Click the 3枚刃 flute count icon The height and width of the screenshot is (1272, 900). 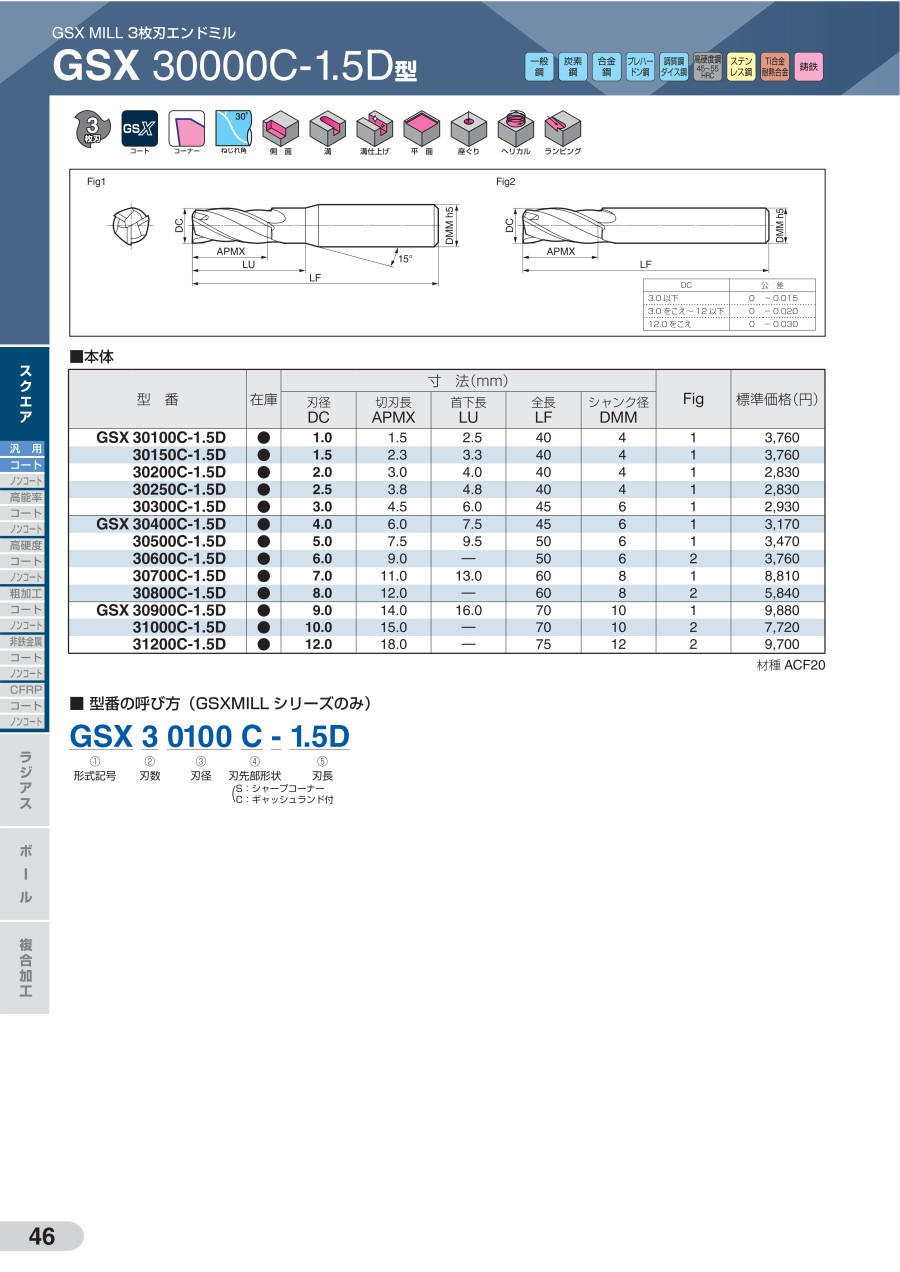[x=91, y=128]
